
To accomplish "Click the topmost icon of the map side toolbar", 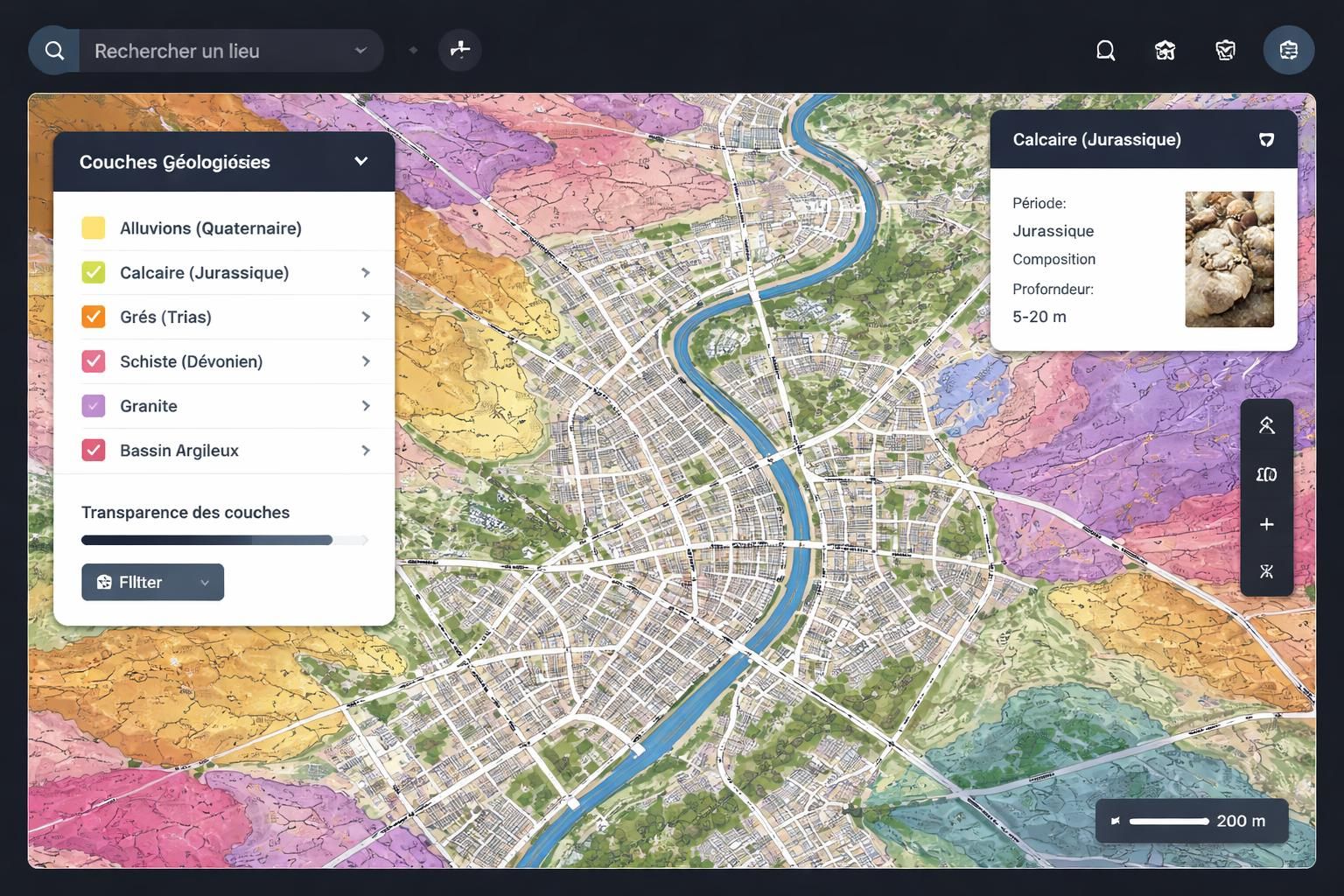I will click(1266, 424).
